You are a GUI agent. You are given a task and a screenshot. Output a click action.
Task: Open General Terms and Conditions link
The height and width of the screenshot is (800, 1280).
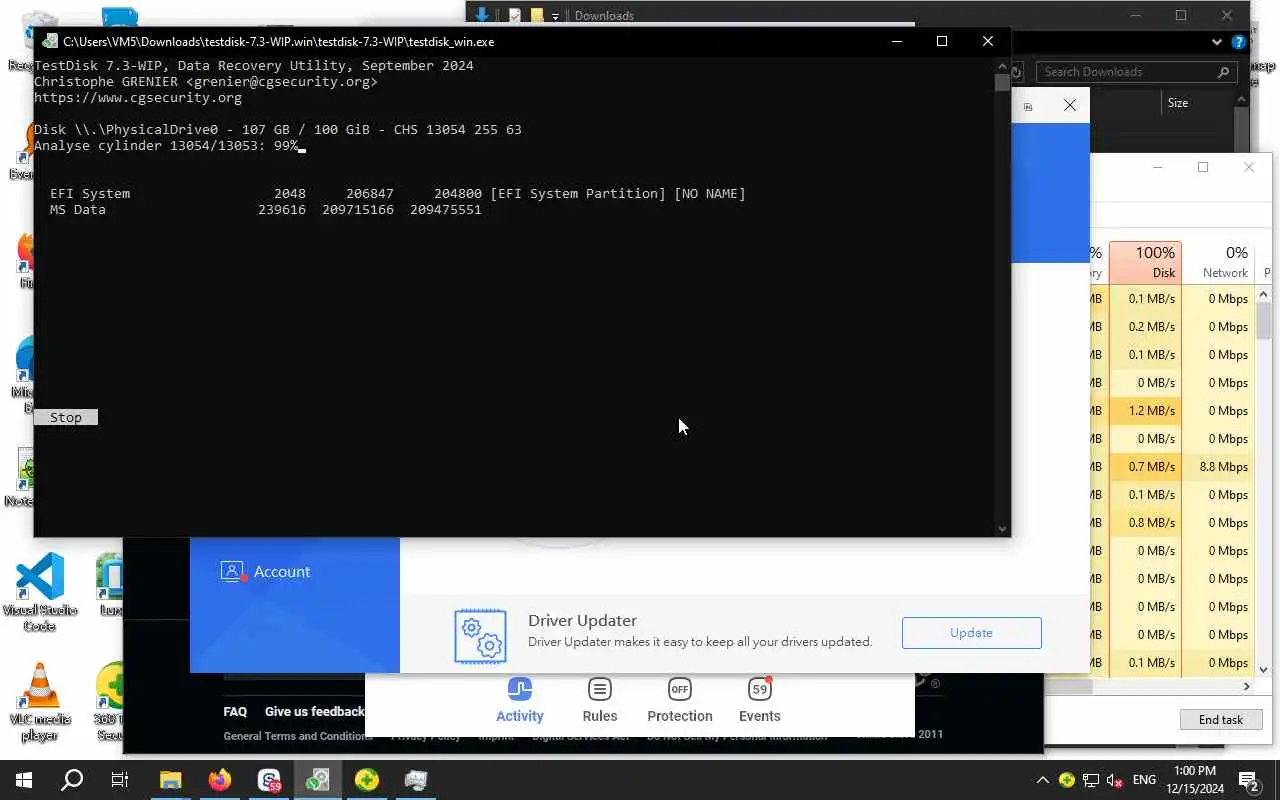[x=298, y=736]
